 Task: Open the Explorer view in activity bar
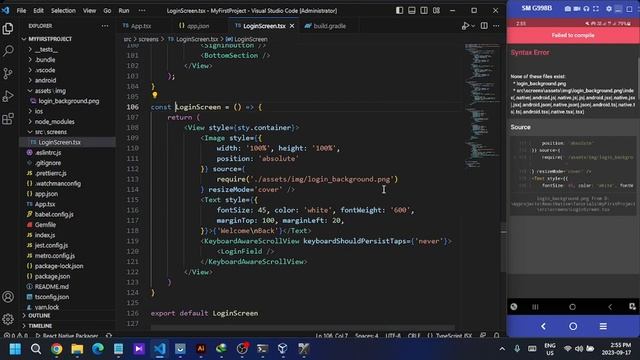[8, 29]
